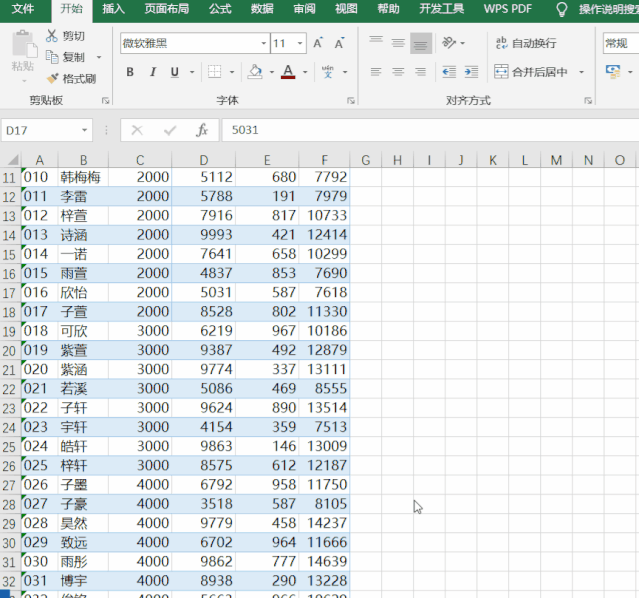Image resolution: width=639 pixels, height=598 pixels.
Task: Open the 帮助 Help tab
Action: pyautogui.click(x=388, y=9)
